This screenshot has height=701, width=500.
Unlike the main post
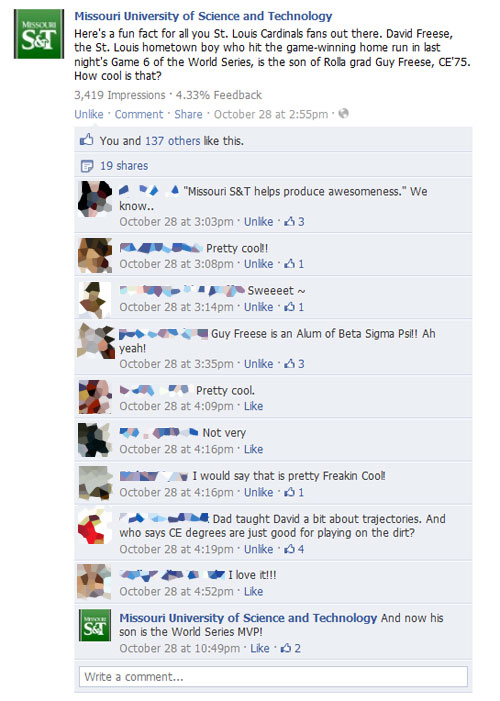tap(89, 114)
